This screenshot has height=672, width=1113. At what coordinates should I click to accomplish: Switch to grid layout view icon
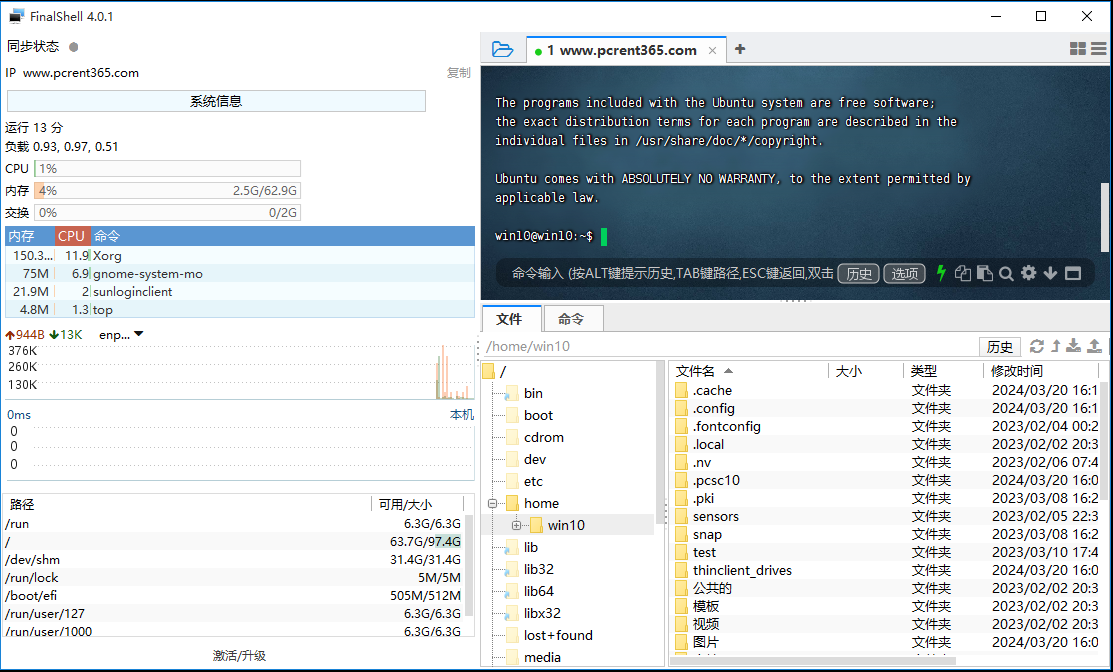(1078, 48)
